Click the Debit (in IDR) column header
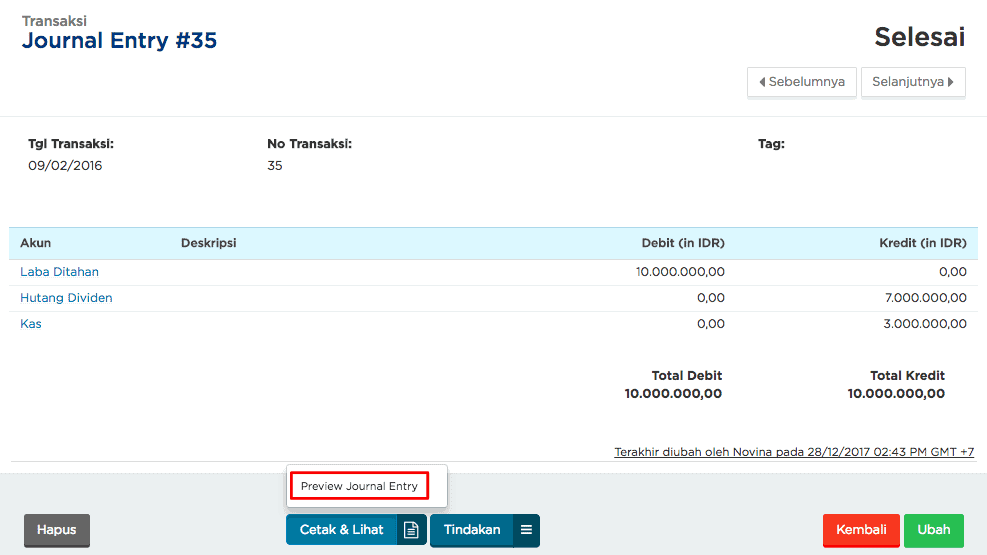Image resolution: width=987 pixels, height=555 pixels. (x=683, y=243)
